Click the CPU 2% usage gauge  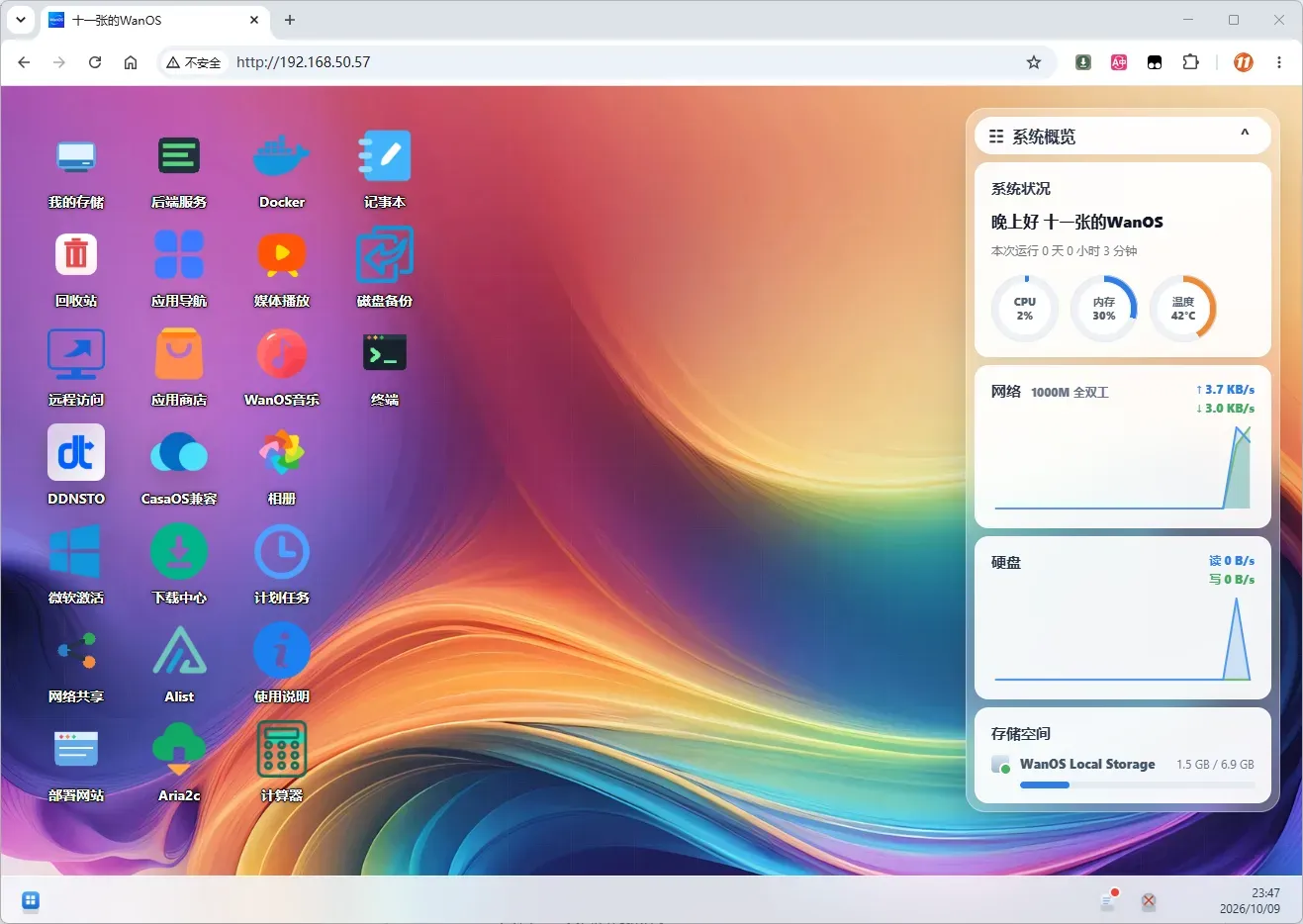tap(1025, 309)
